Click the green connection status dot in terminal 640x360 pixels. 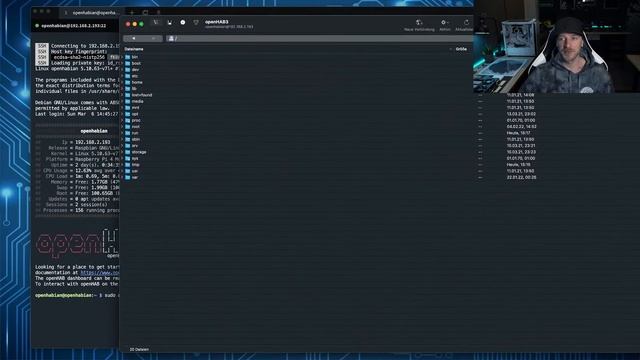pos(37,26)
